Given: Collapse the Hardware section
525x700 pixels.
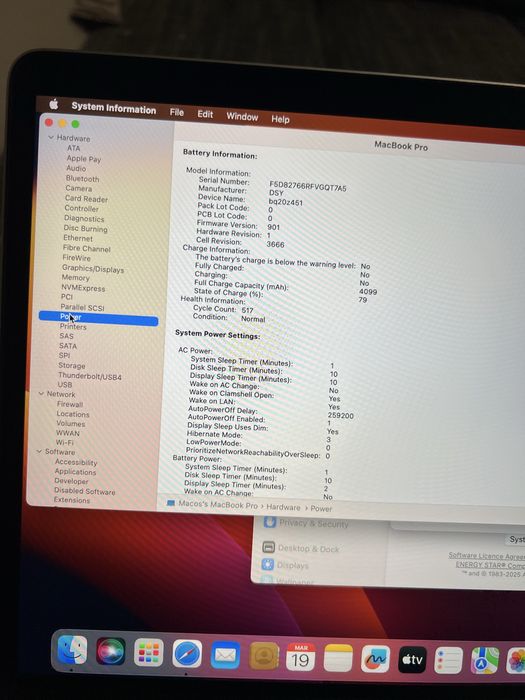Looking at the screenshot, I should click(x=51, y=138).
